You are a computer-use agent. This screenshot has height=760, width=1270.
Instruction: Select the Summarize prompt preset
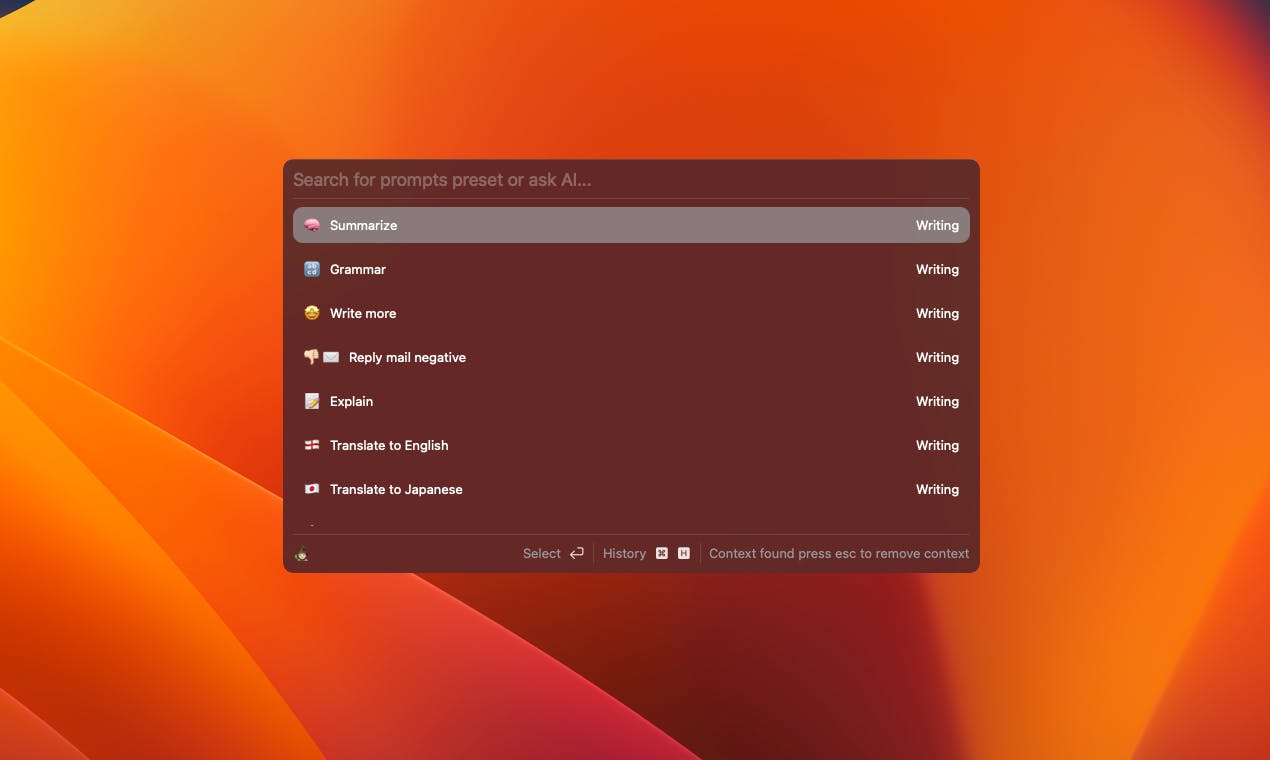pyautogui.click(x=631, y=225)
